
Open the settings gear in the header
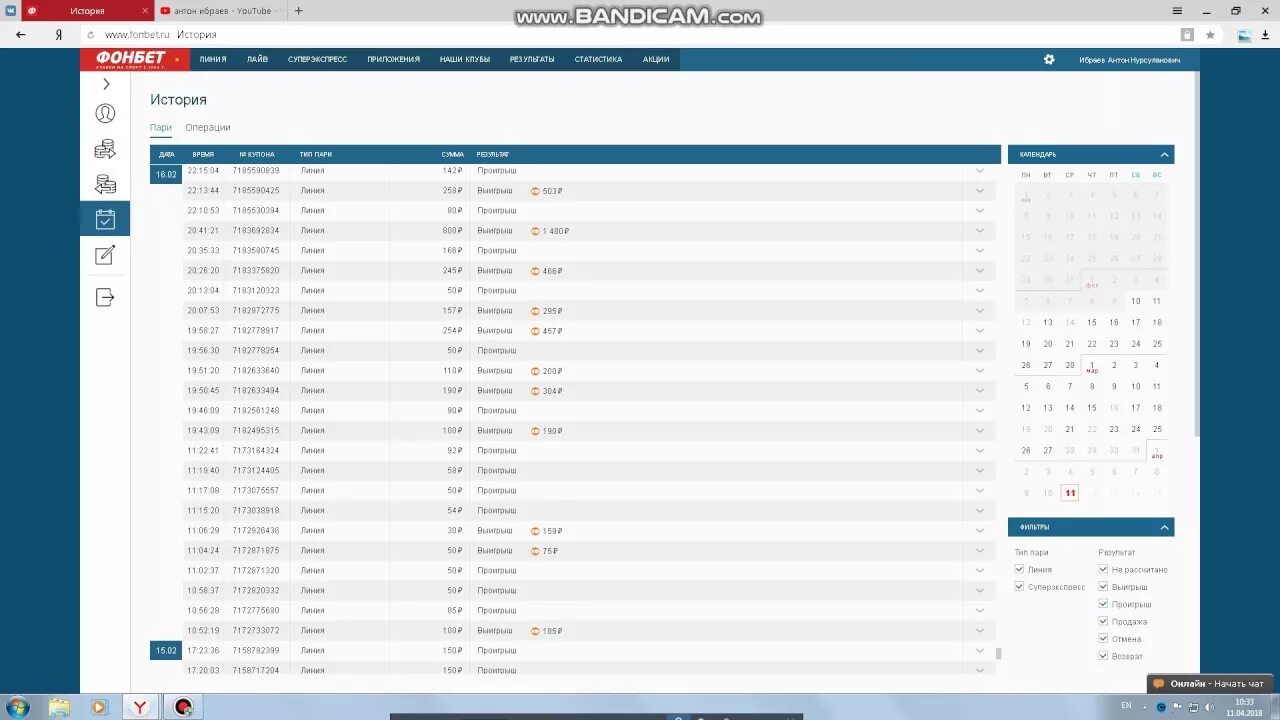[1049, 59]
